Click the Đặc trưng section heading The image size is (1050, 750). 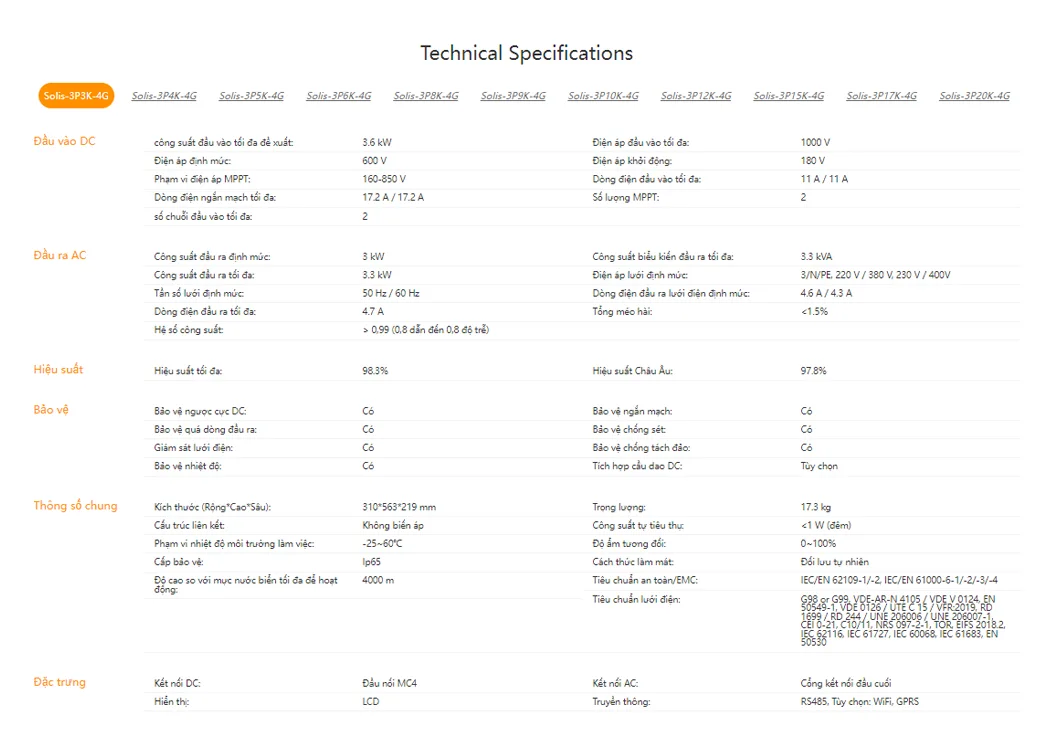pyautogui.click(x=59, y=682)
